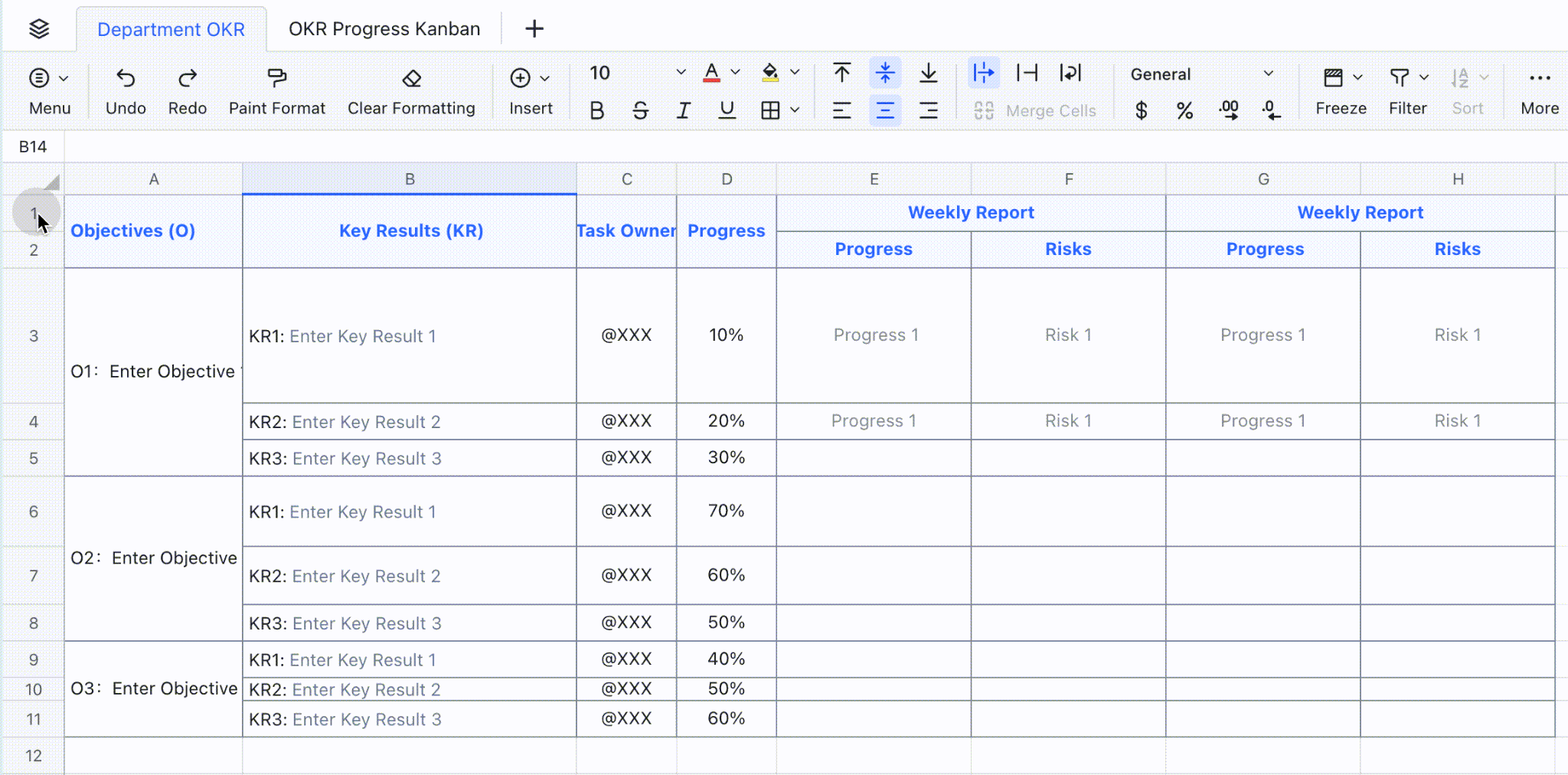Apply percent format
Image resolution: width=1568 pixels, height=775 pixels.
tap(1185, 111)
